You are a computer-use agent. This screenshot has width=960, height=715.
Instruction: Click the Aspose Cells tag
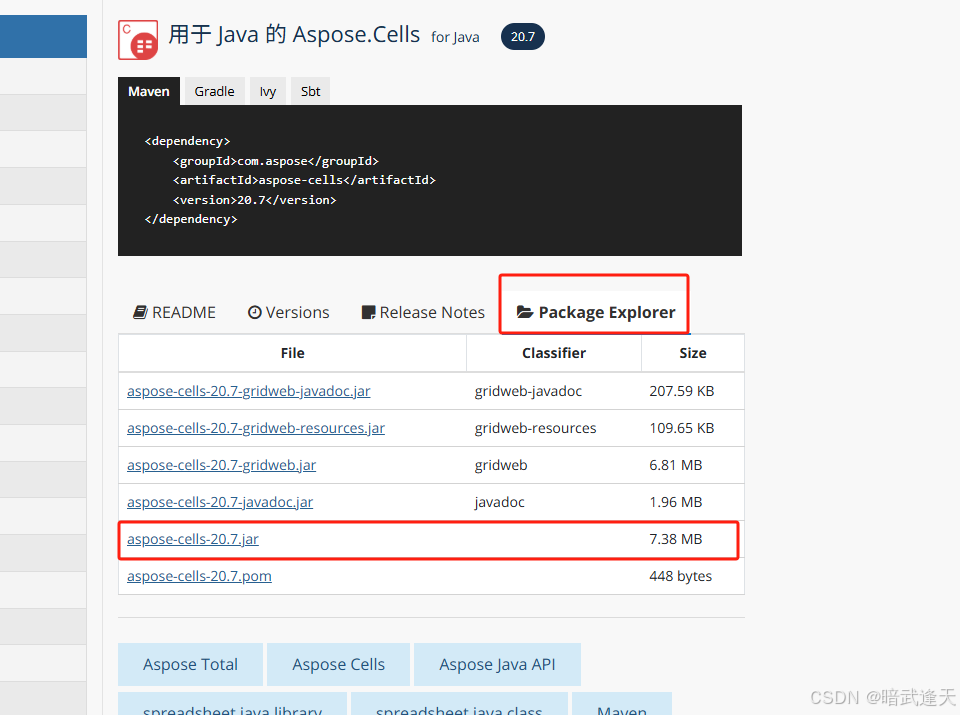[x=339, y=664]
